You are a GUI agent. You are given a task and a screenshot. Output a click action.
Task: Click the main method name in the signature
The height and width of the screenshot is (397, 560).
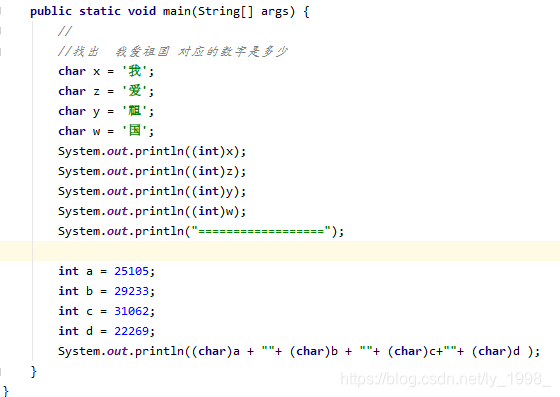coord(176,11)
